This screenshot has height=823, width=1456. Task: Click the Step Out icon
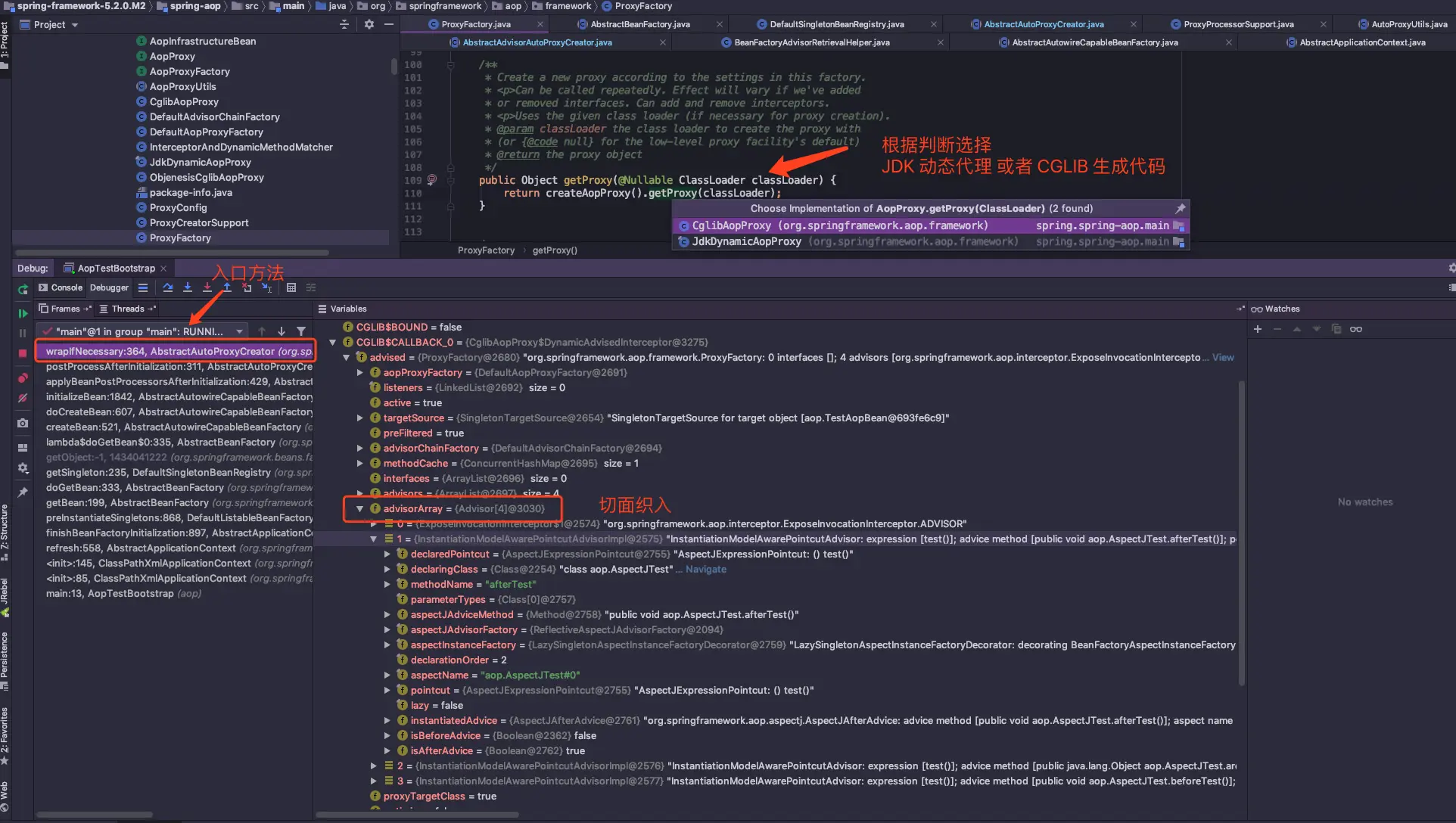pyautogui.click(x=227, y=287)
